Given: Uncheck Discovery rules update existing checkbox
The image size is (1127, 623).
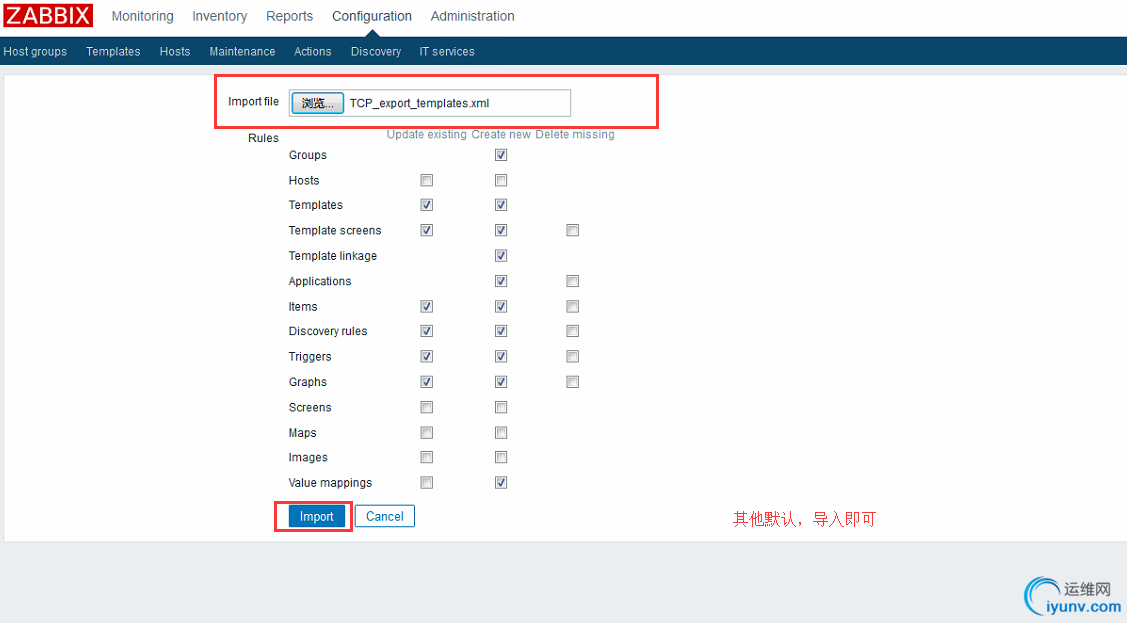Looking at the screenshot, I should point(427,331).
